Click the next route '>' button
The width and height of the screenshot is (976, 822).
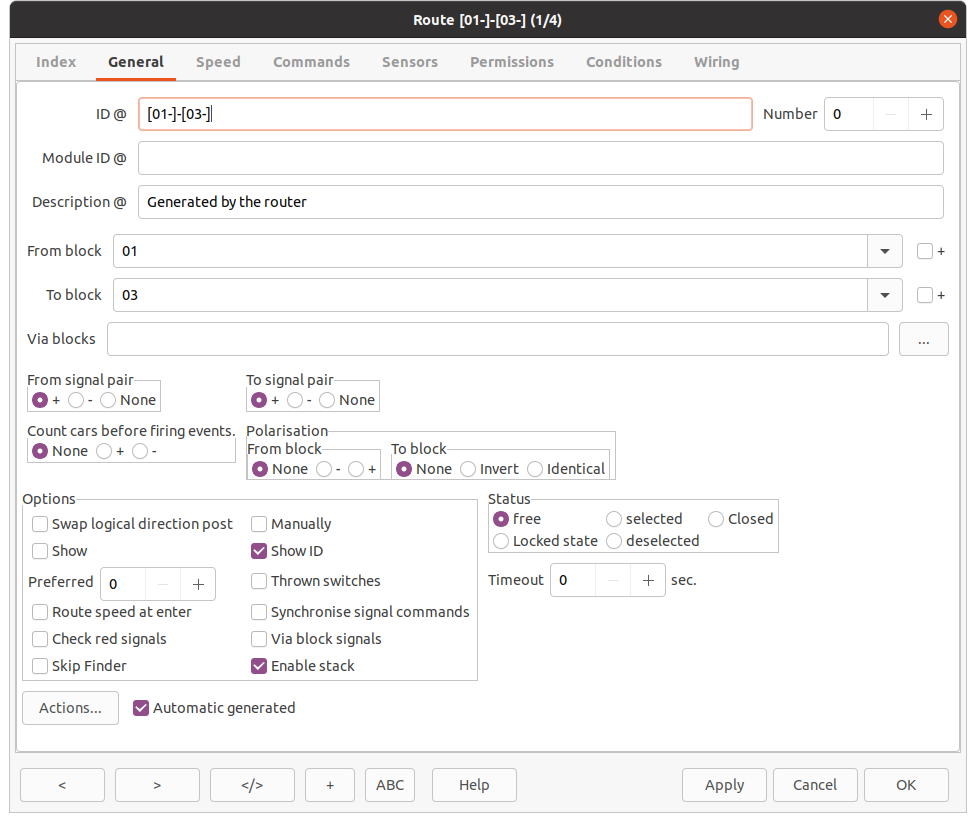[x=157, y=785]
